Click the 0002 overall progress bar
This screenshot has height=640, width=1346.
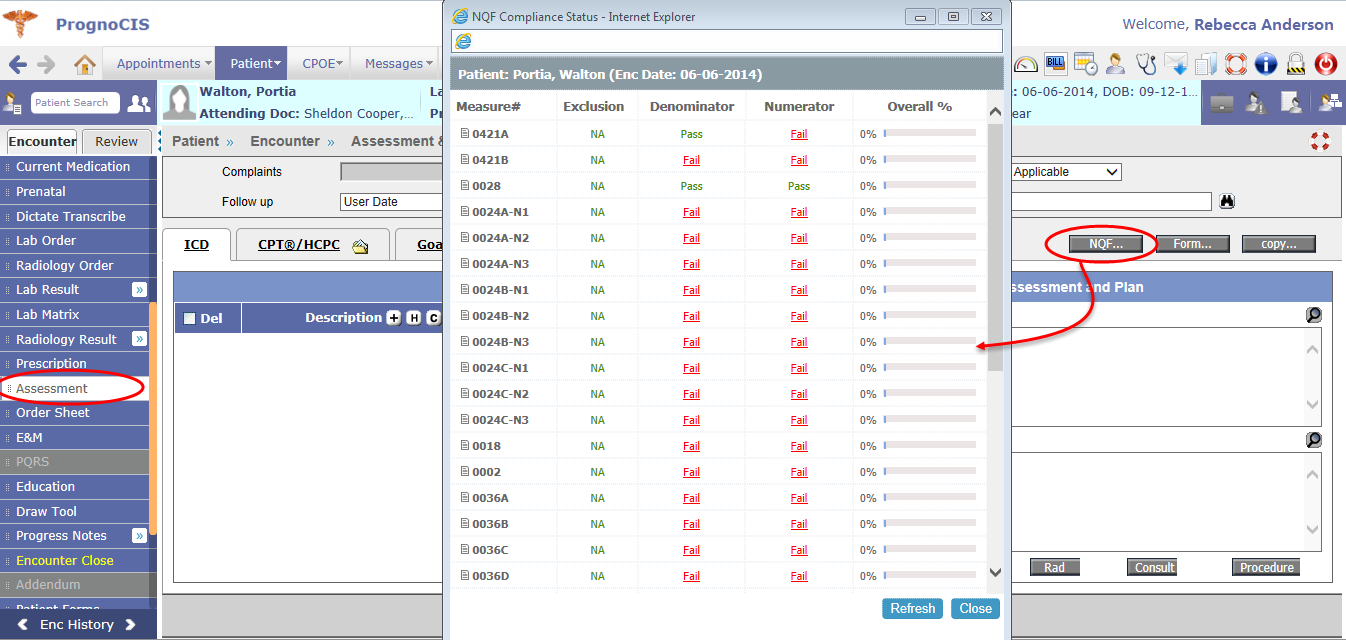tap(929, 471)
